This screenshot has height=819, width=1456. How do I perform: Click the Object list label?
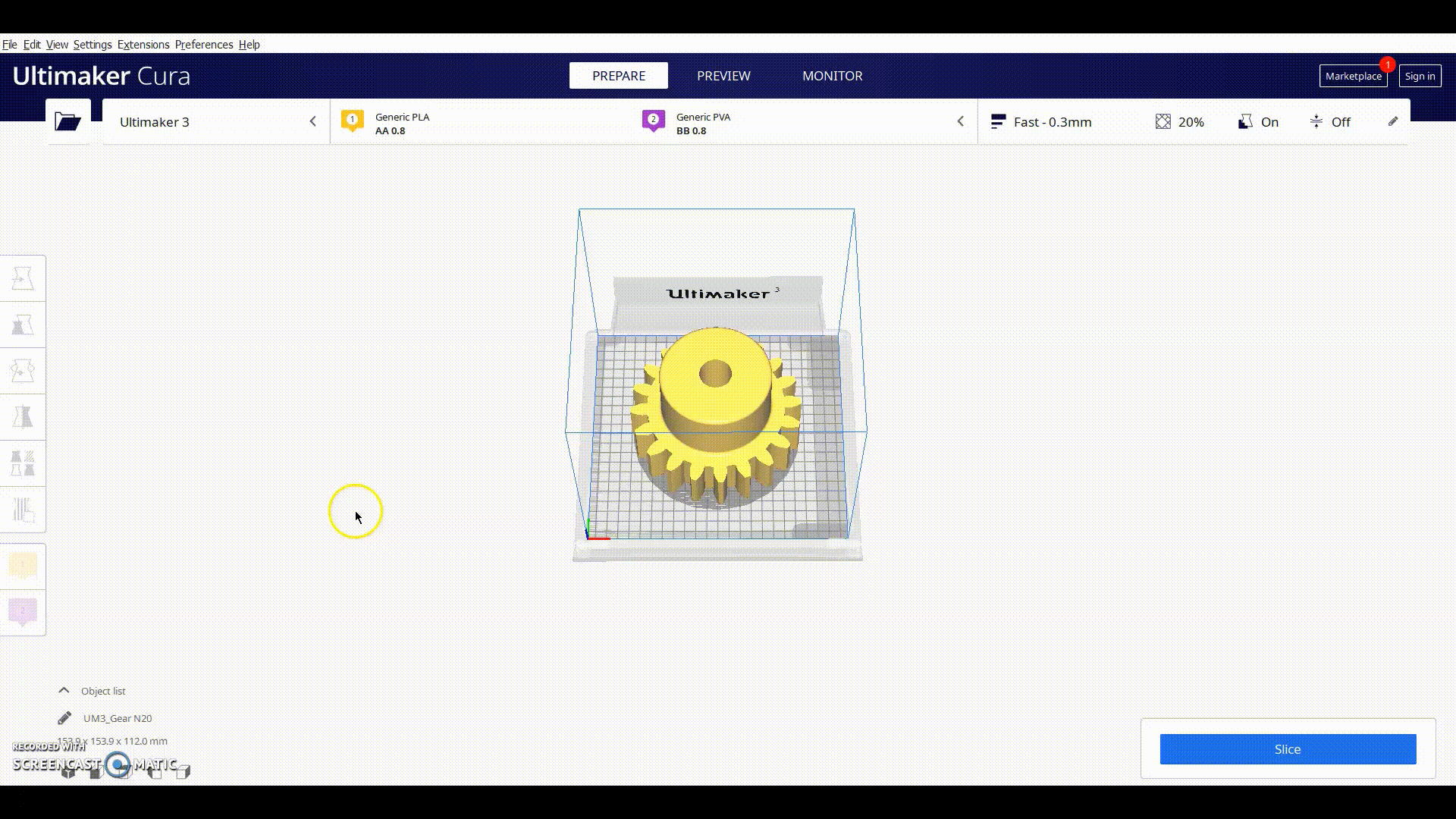click(103, 691)
